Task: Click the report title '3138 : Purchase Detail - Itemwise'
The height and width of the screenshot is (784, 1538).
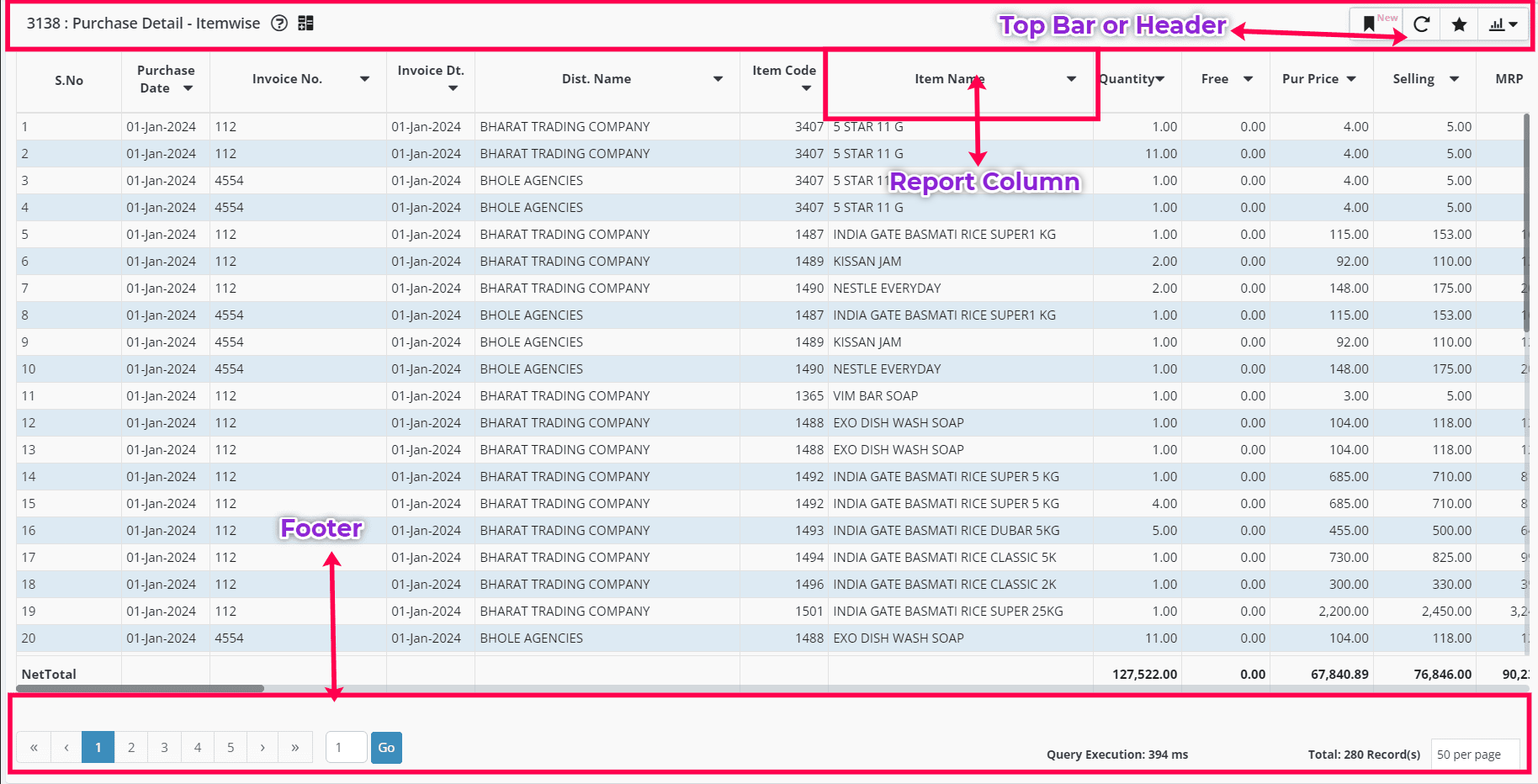Action: tap(143, 24)
